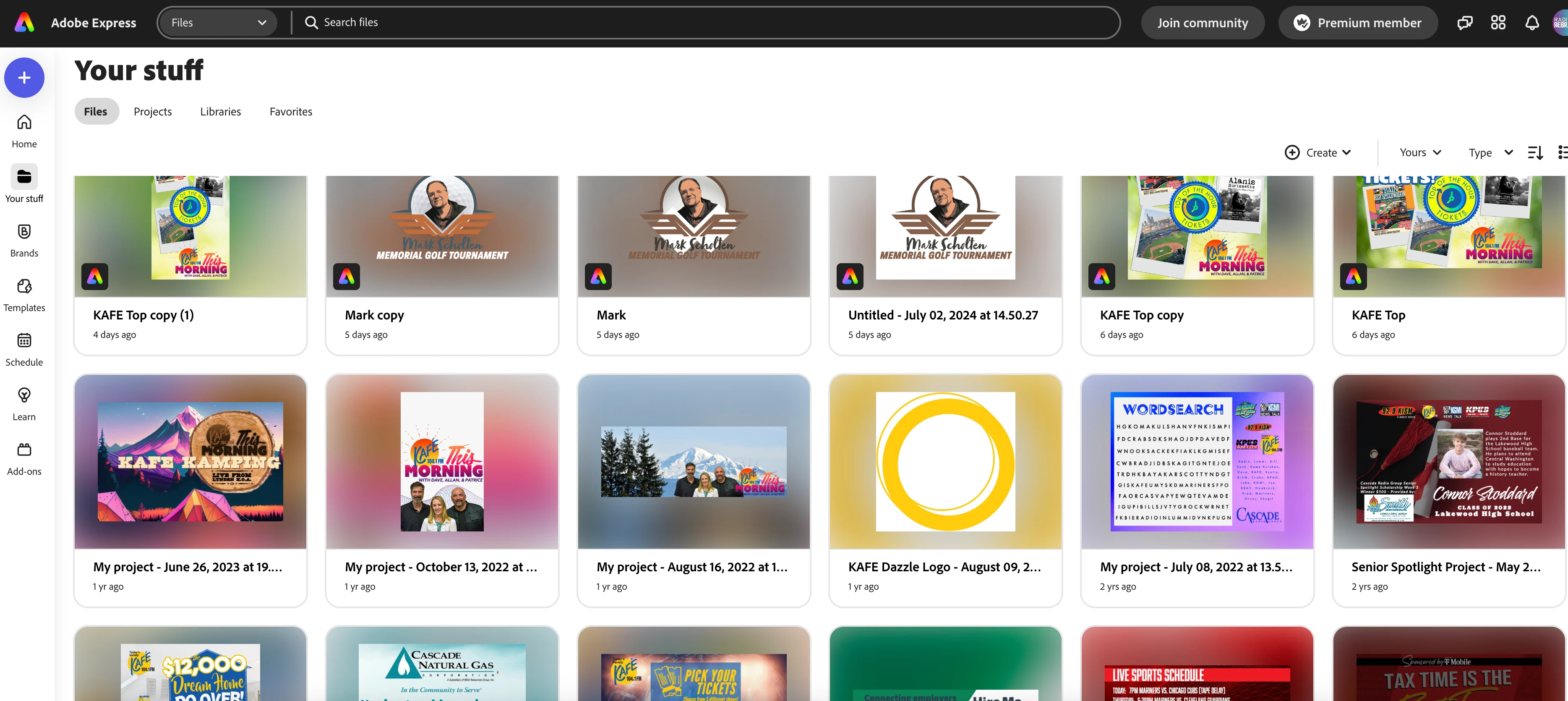Expand the Files search scope dropdown
The image size is (1568, 701).
pyautogui.click(x=218, y=23)
